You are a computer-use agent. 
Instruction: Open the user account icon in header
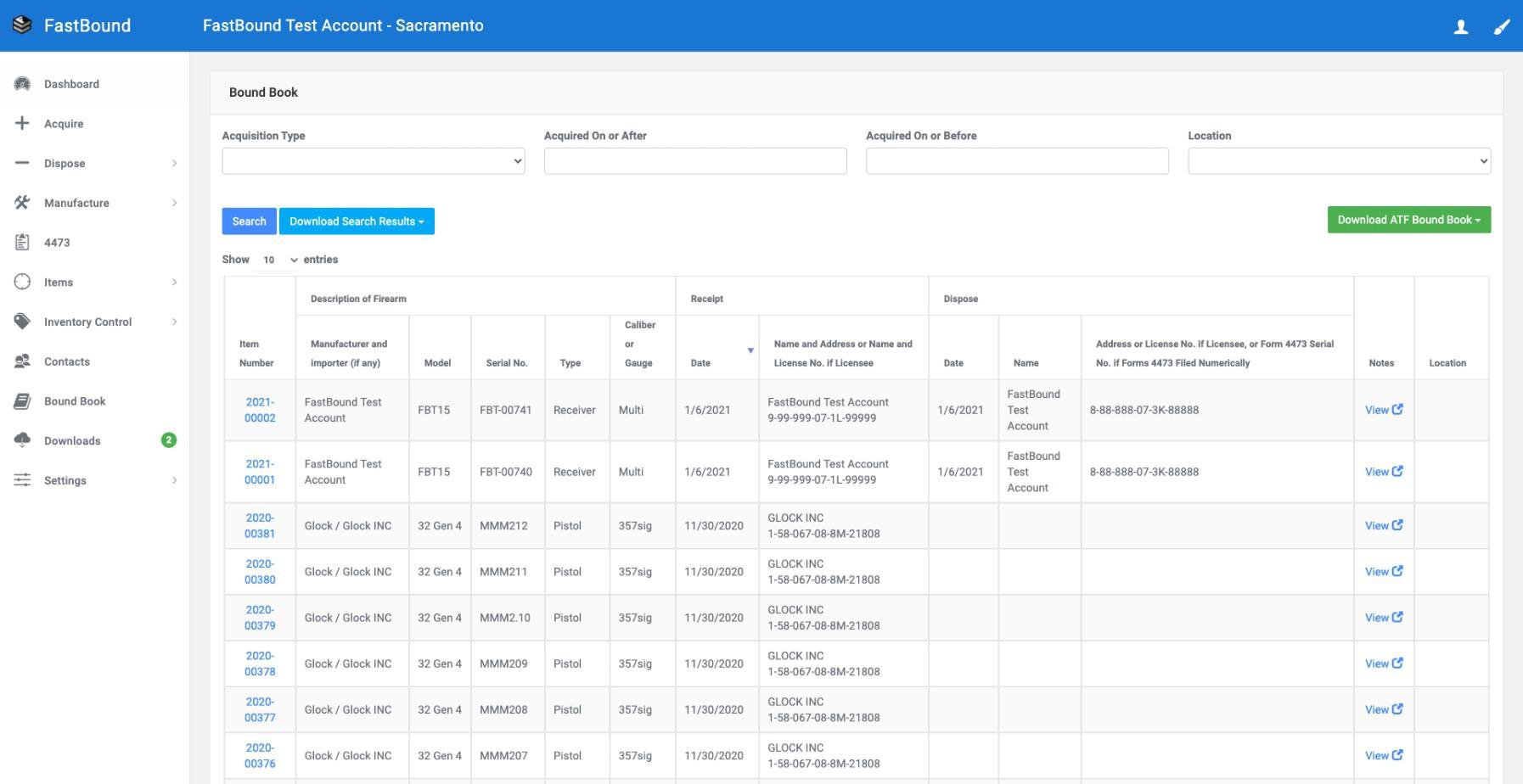1461,26
